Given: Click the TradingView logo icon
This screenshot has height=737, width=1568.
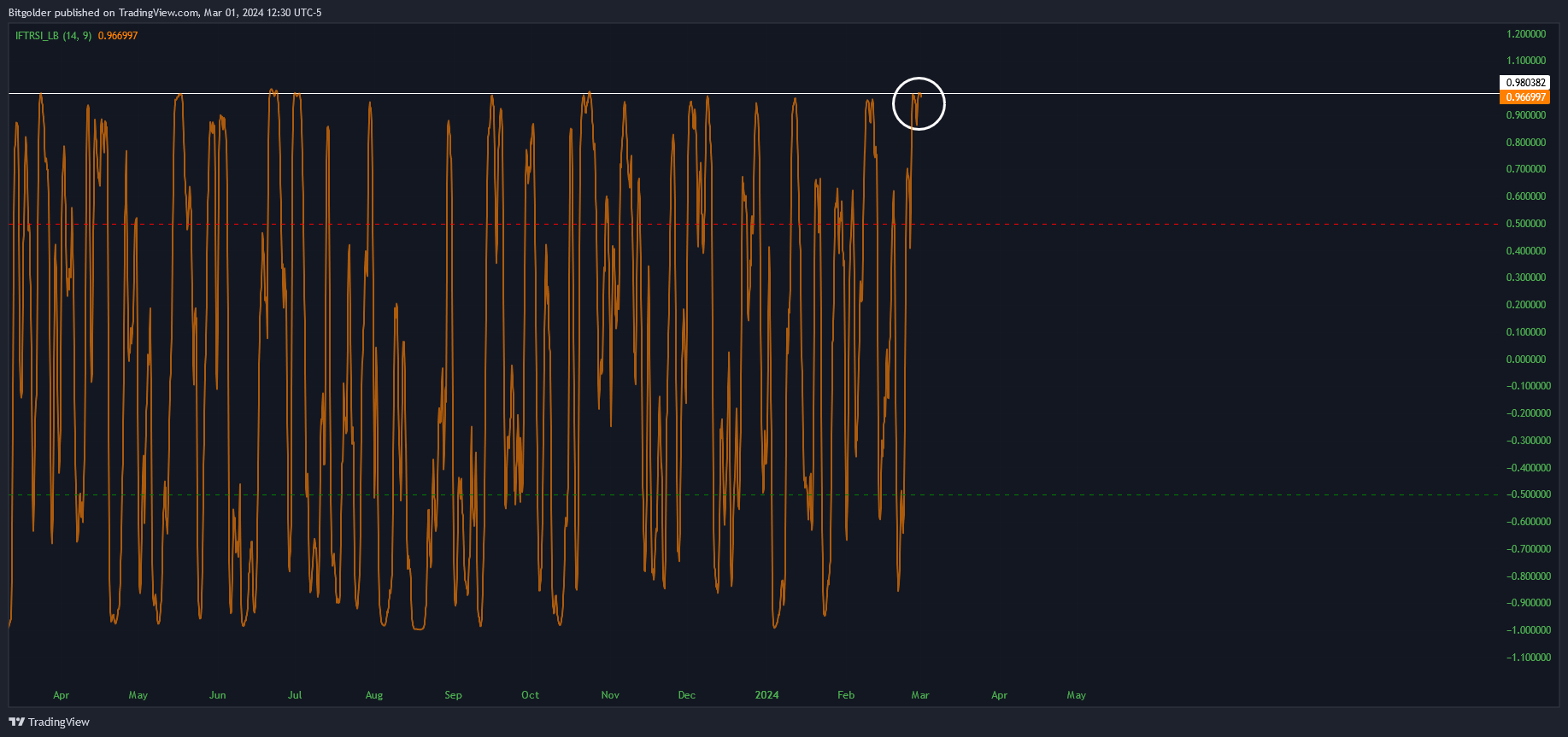Looking at the screenshot, I should [17, 722].
